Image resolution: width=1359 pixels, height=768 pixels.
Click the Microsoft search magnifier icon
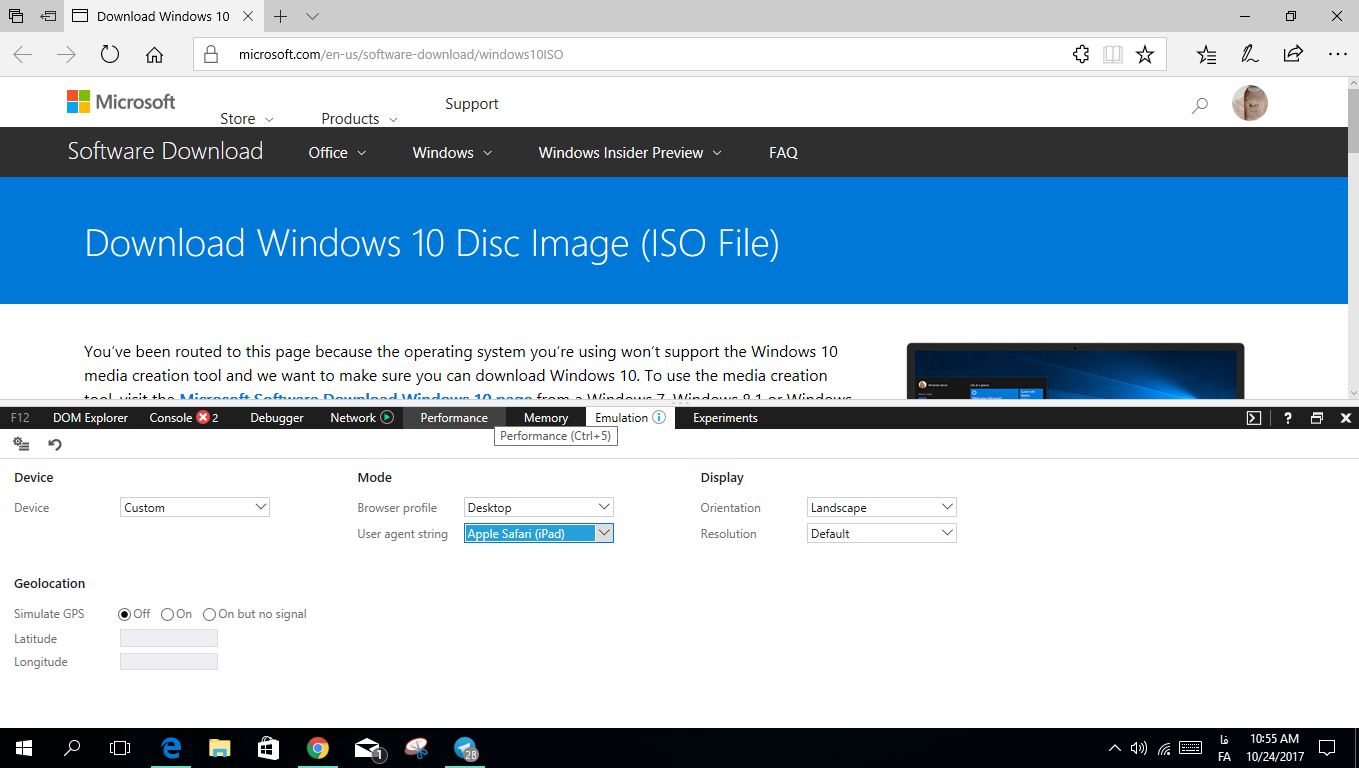(x=1200, y=105)
